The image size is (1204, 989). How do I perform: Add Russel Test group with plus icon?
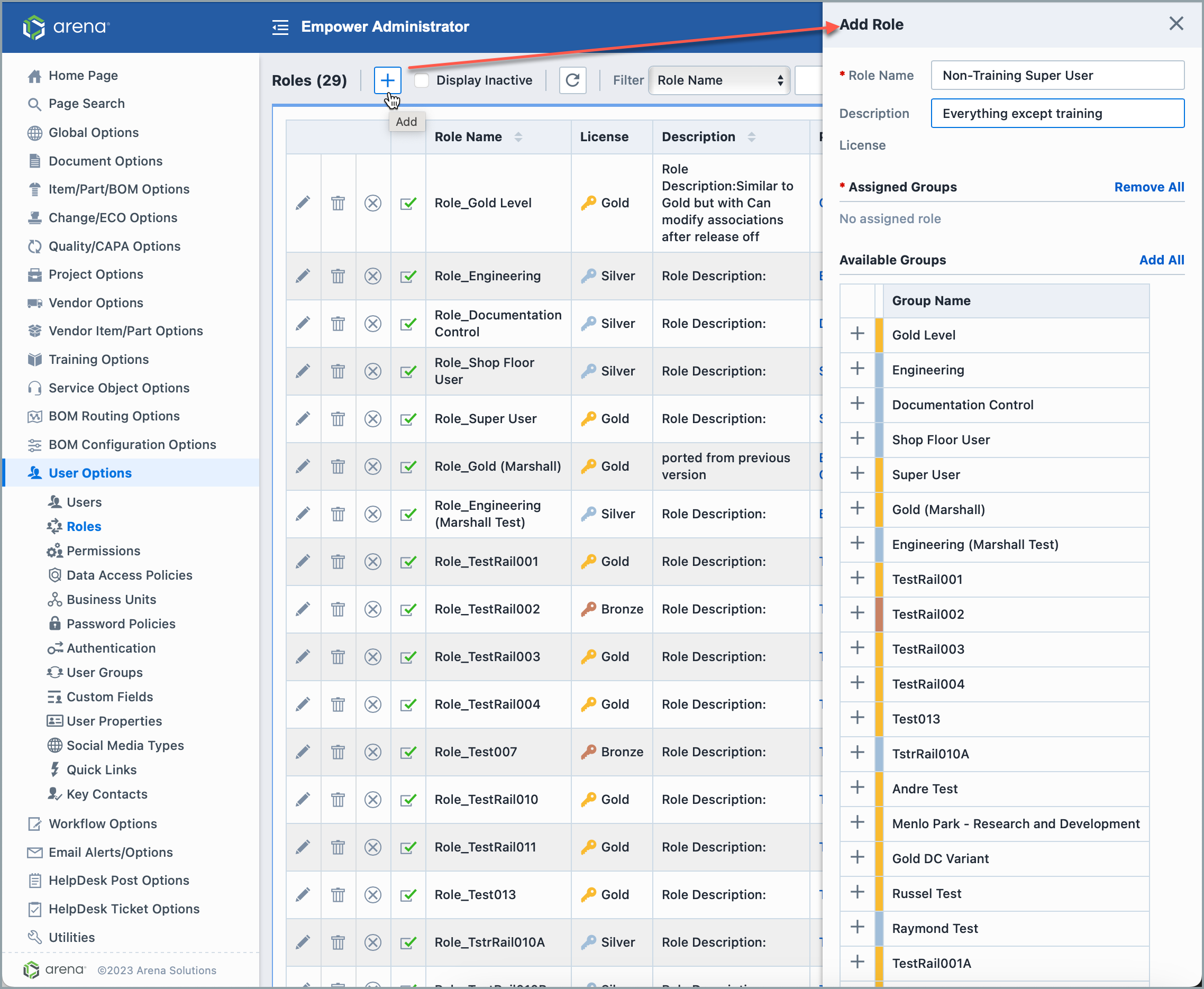point(857,893)
